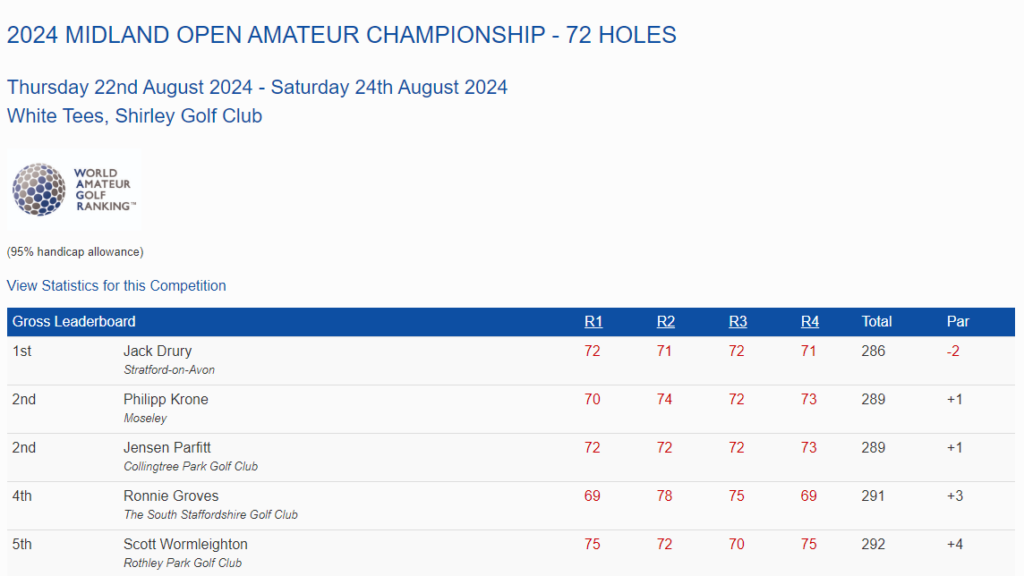The width and height of the screenshot is (1024, 576).
Task: Open View Statistics for this Competition
Action: coord(116,286)
